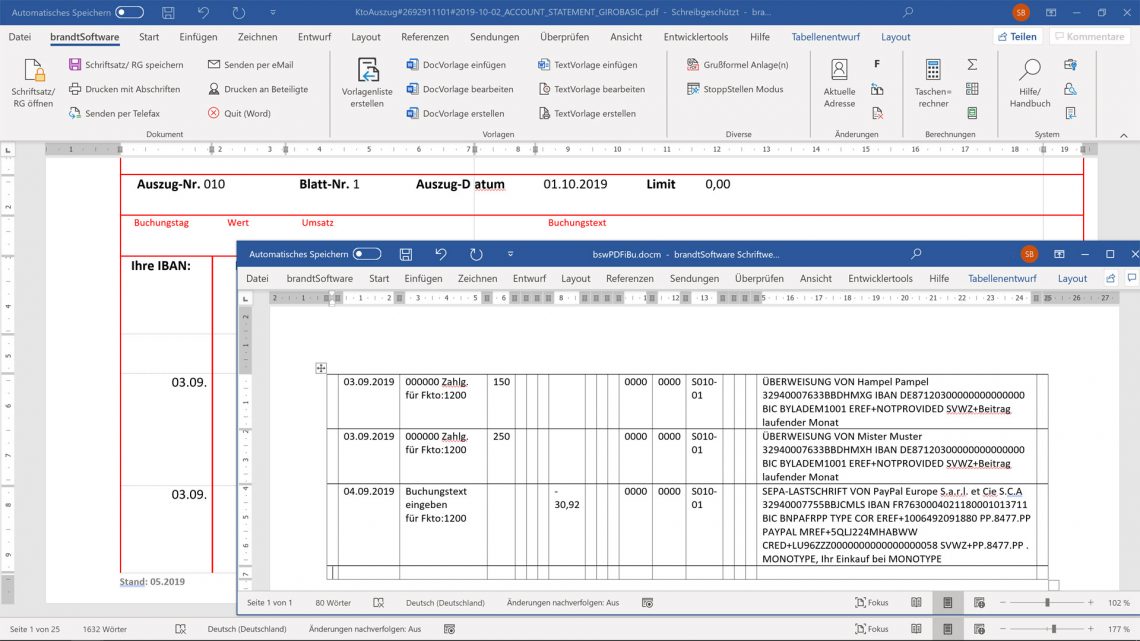Screen dimensions: 1140x641
Task: Click the 177 % zoom level
Action: 1118,629
